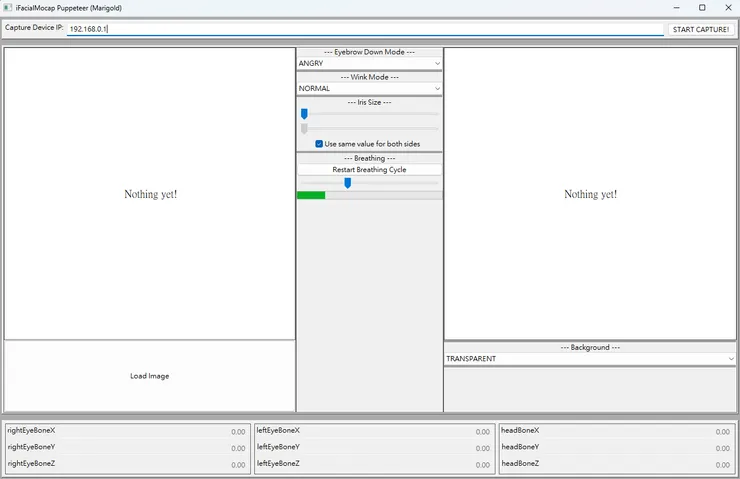Click the top Iris Size slider handle
Image resolution: width=740 pixels, height=479 pixels.
tap(304, 114)
